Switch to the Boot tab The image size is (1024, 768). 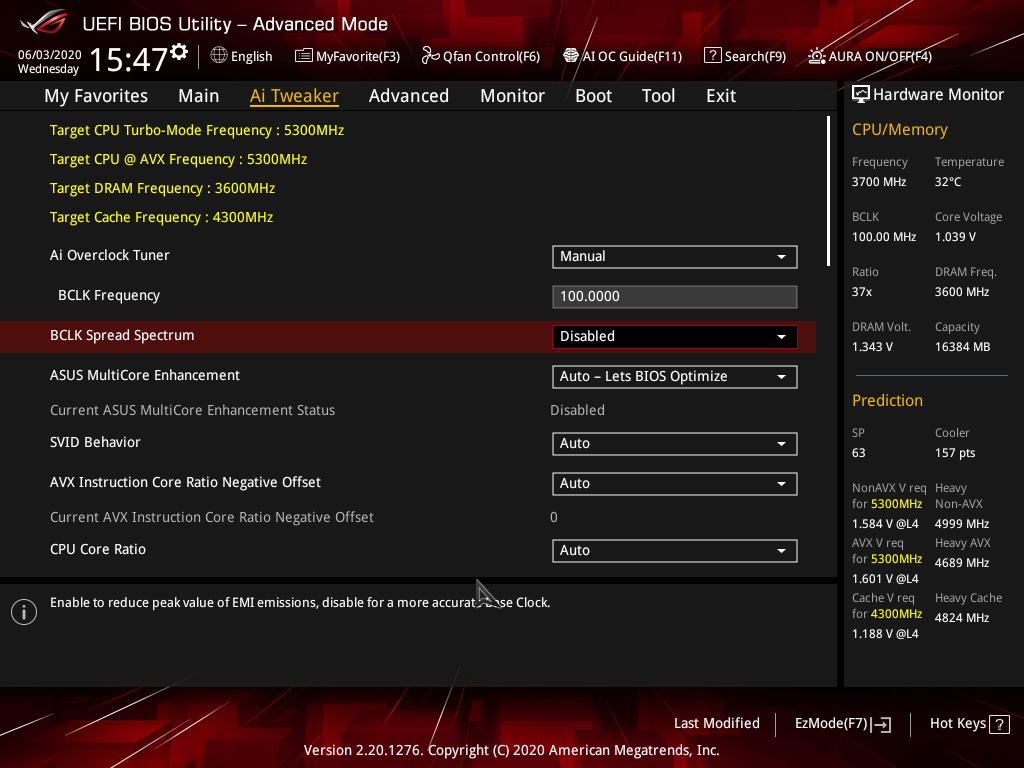point(594,96)
